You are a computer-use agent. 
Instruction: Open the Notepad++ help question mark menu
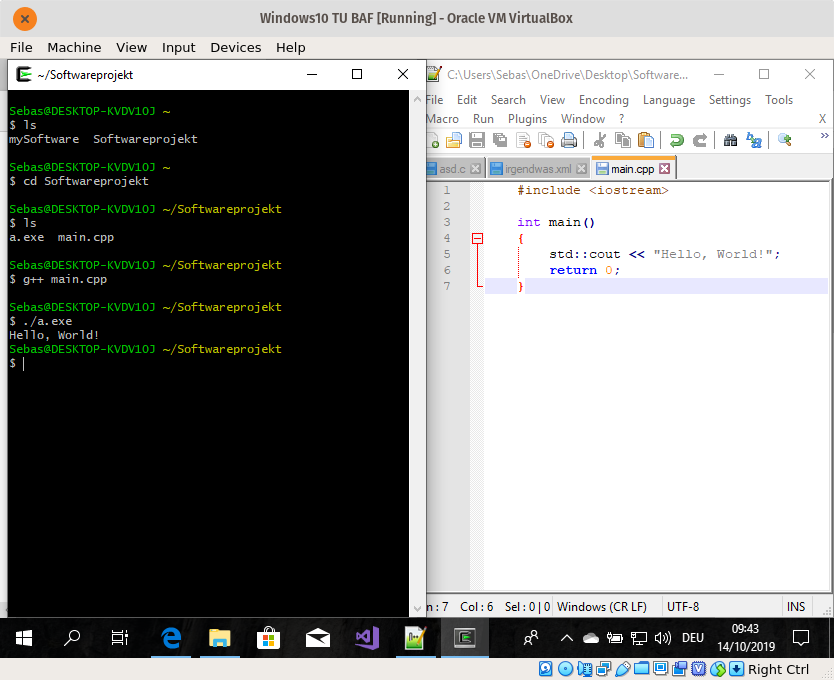click(621, 119)
